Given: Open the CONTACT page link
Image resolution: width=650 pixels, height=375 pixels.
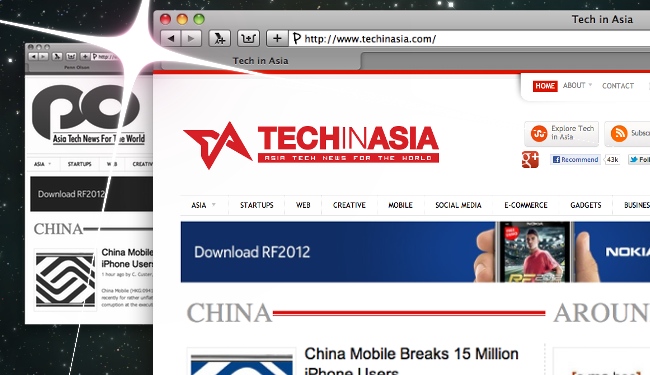Looking at the screenshot, I should point(618,86).
